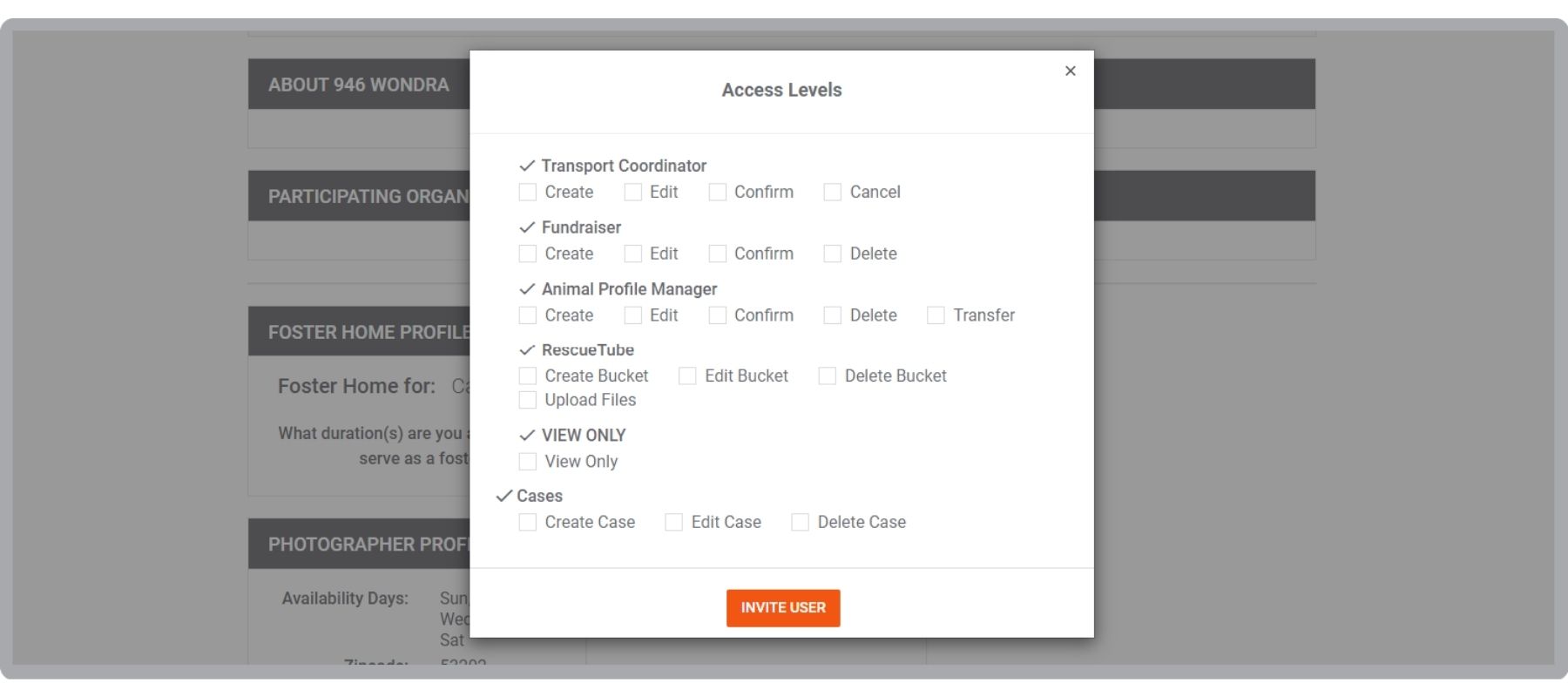Toggle the Fundraiser checkmark
The width and height of the screenshot is (1568, 697).
point(527,227)
